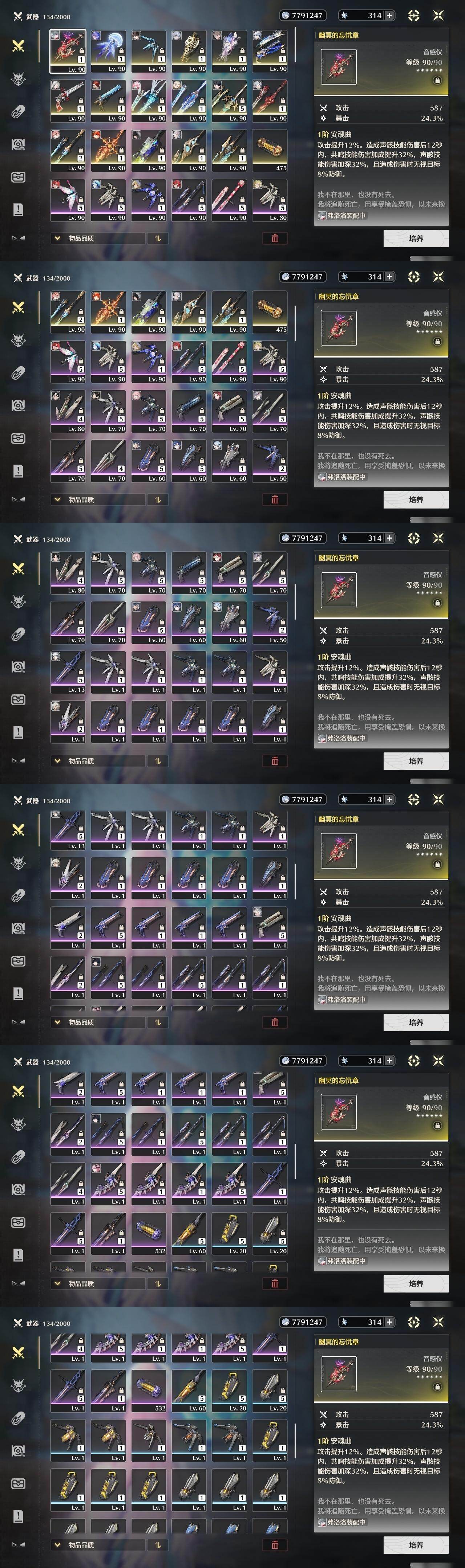This screenshot has height=1568, width=465.
Task: Select the jellyfish-shaped blue weapon at Lv. 90
Action: (x=108, y=51)
